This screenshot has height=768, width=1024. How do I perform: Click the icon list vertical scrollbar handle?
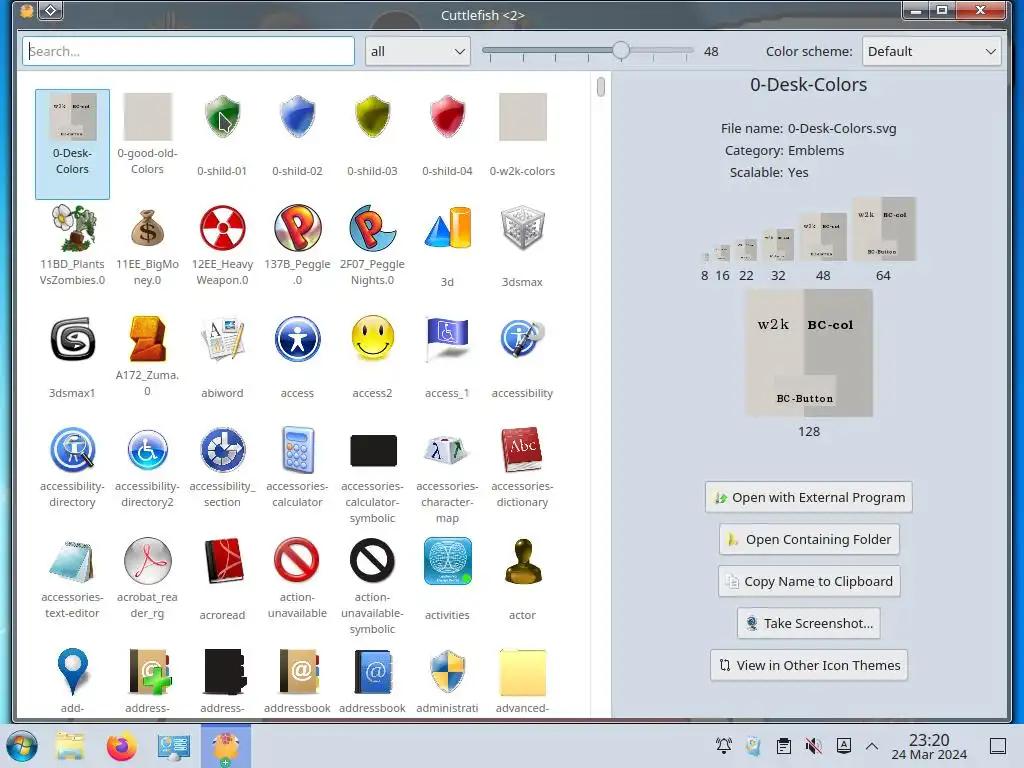[601, 87]
